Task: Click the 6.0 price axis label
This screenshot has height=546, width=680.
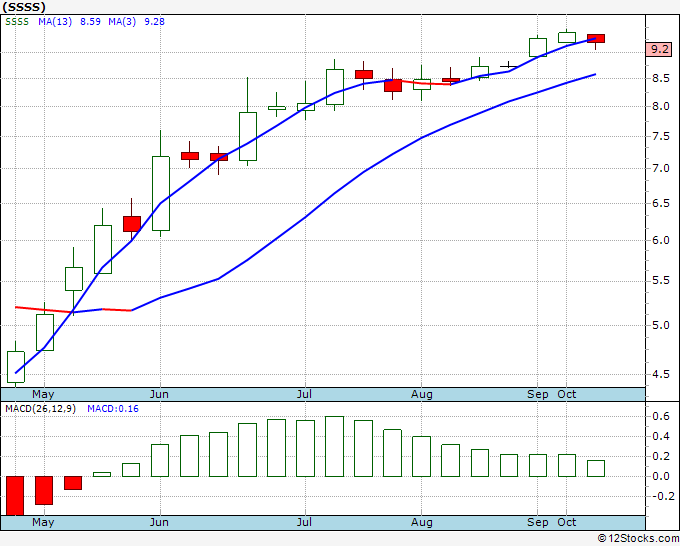Action: coord(660,240)
